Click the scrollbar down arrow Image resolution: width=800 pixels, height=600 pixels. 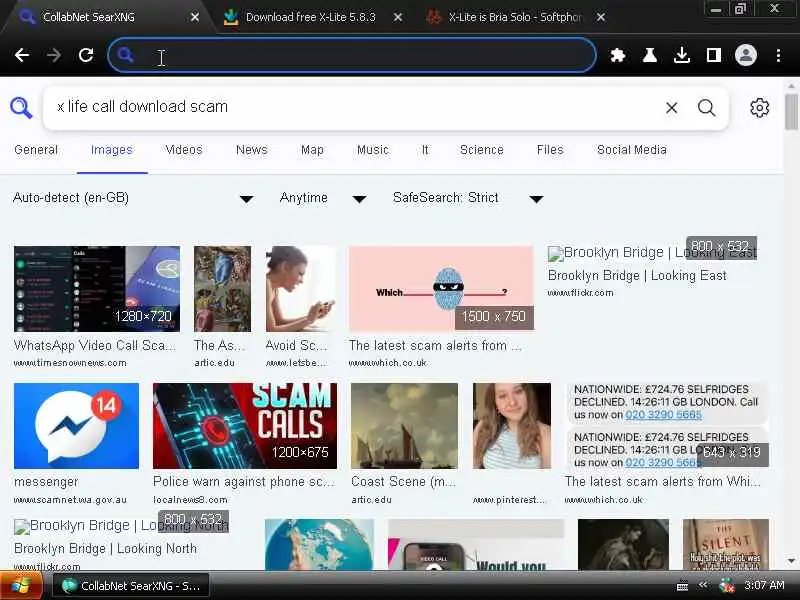pyautogui.click(x=791, y=561)
